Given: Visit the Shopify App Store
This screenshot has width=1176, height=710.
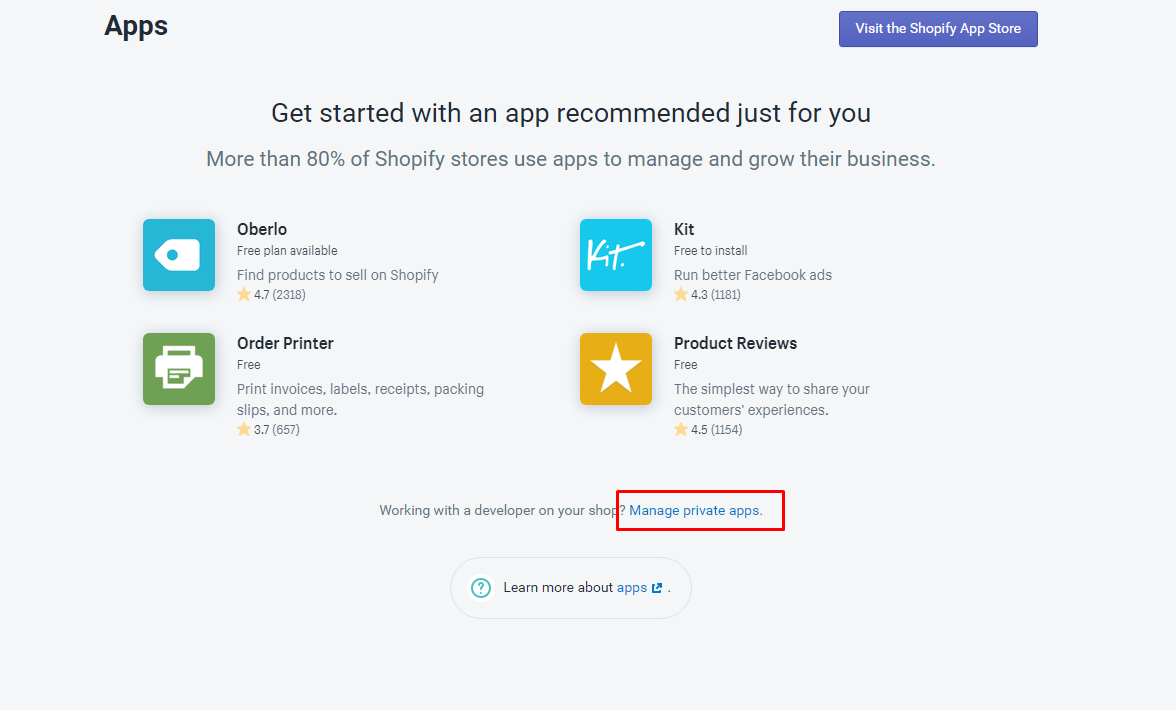Looking at the screenshot, I should coord(938,29).
